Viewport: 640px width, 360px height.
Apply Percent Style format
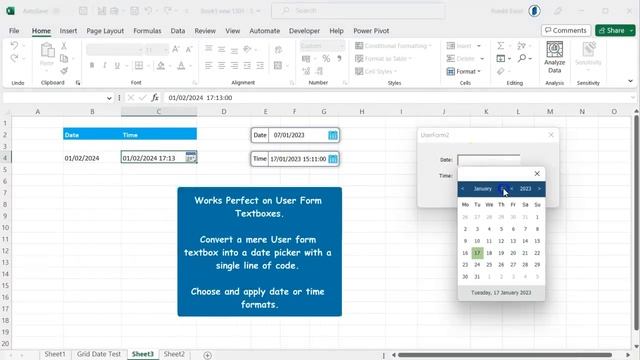click(326, 59)
